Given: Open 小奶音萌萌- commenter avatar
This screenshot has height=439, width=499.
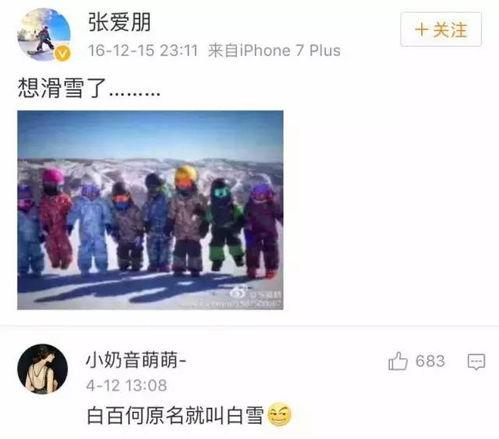Looking at the screenshot, I should (43, 369).
